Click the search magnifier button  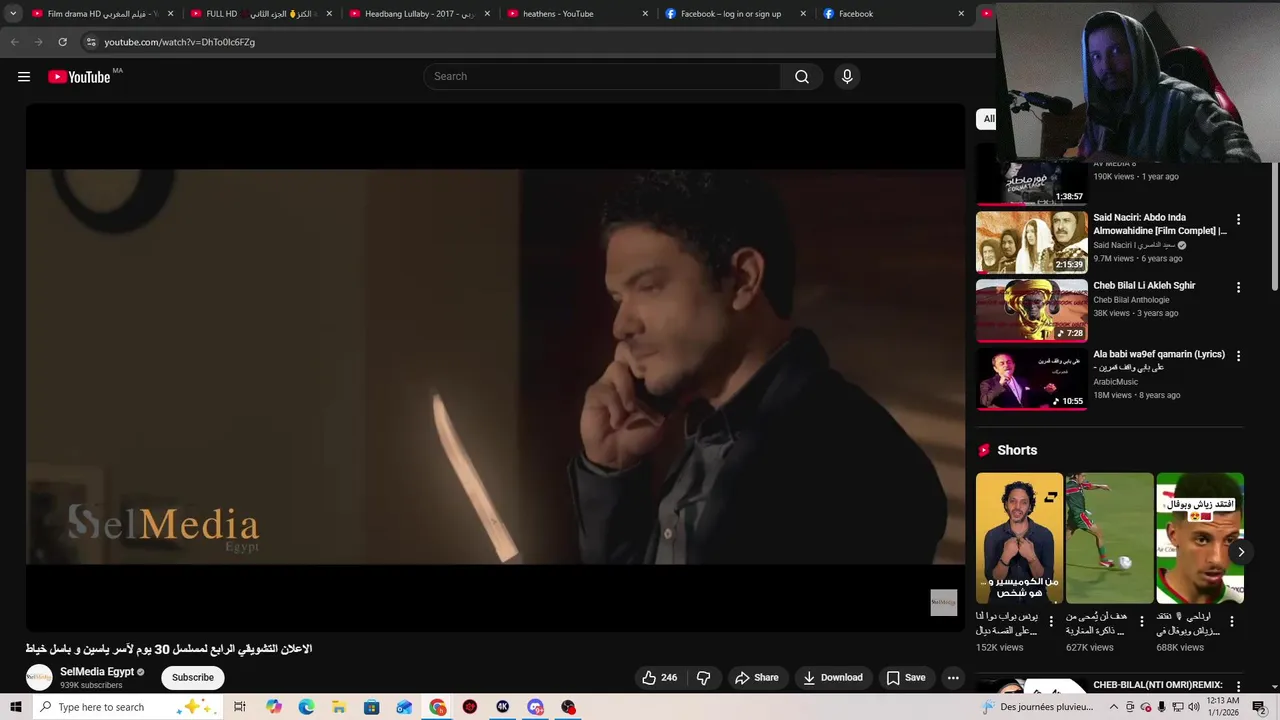[801, 77]
